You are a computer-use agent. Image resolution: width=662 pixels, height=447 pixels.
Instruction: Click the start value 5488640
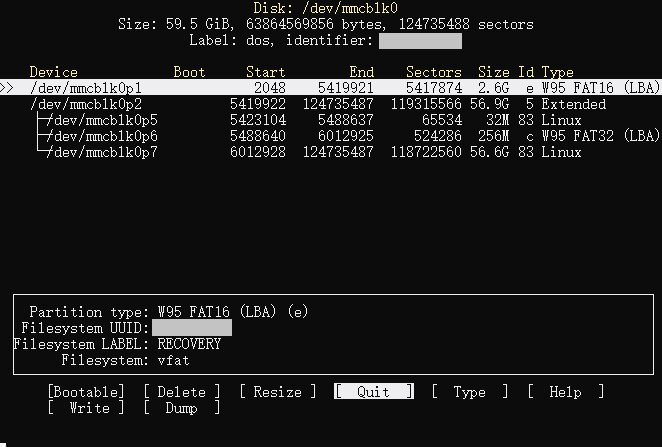(258, 136)
